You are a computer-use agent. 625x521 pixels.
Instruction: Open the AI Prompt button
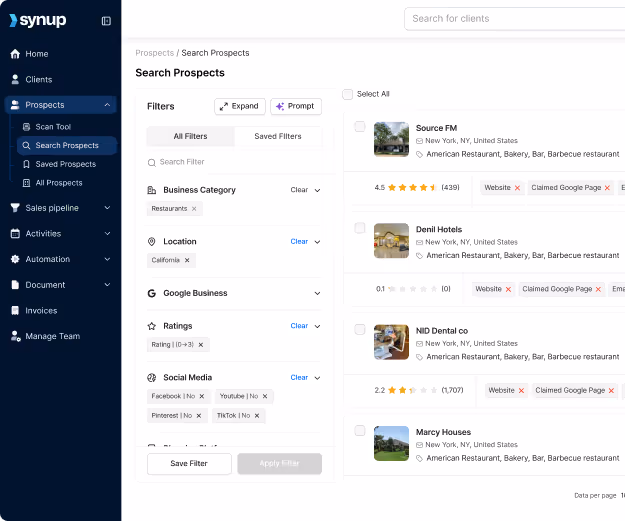[x=296, y=106]
